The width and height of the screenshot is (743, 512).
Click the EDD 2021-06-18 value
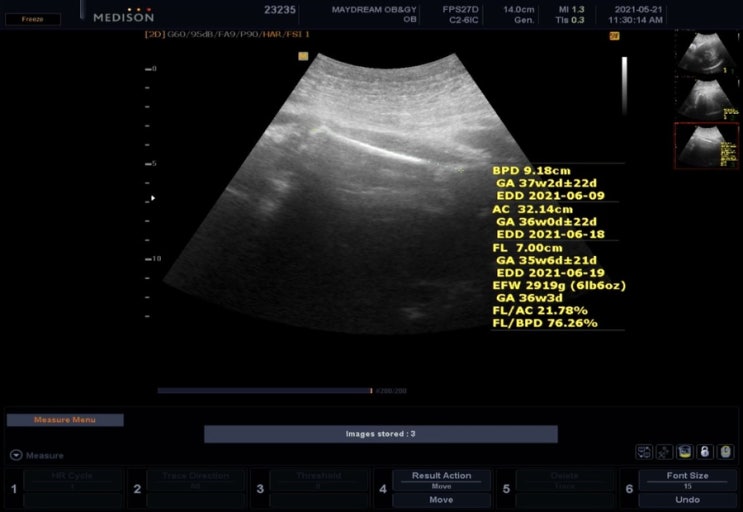click(x=551, y=234)
